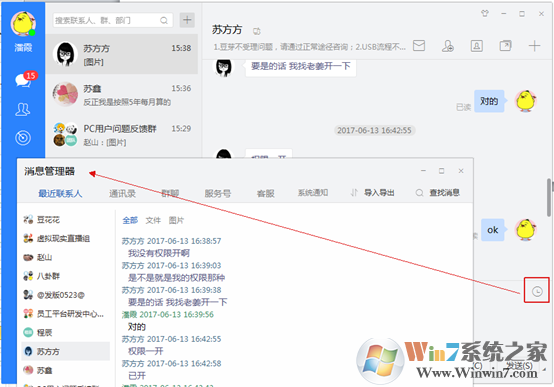Minimize the 消息管理器 window
The image size is (554, 387).
(423, 171)
